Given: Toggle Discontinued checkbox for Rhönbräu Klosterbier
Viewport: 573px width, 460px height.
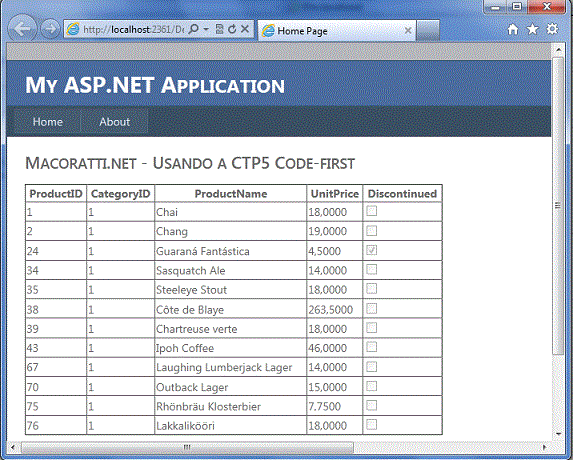Looking at the screenshot, I should [372, 405].
